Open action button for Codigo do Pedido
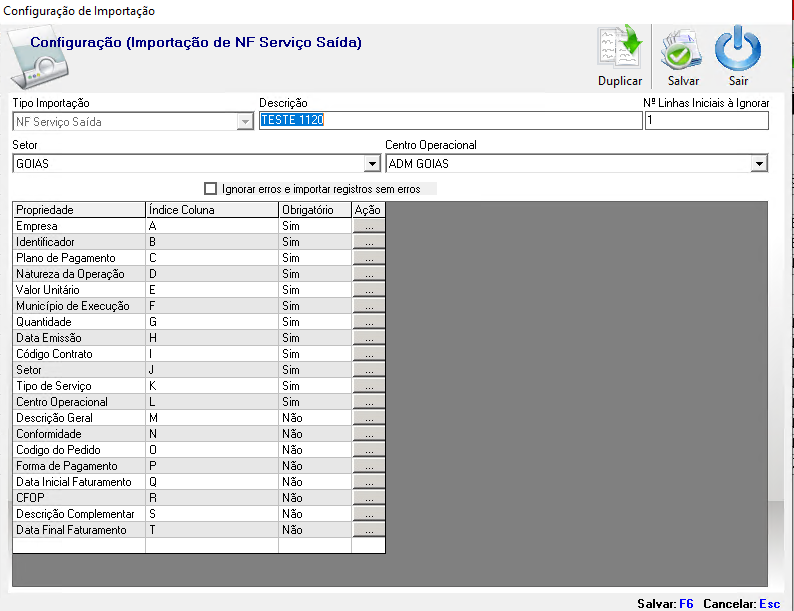This screenshot has width=794, height=611. 369,450
